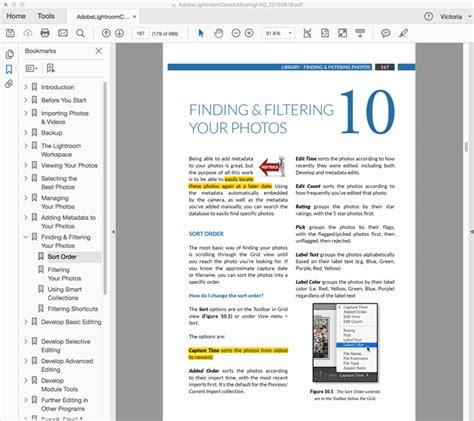The width and height of the screenshot is (474, 421).
Task: Click the document vertical scrollbar thumb
Action: coord(466,147)
